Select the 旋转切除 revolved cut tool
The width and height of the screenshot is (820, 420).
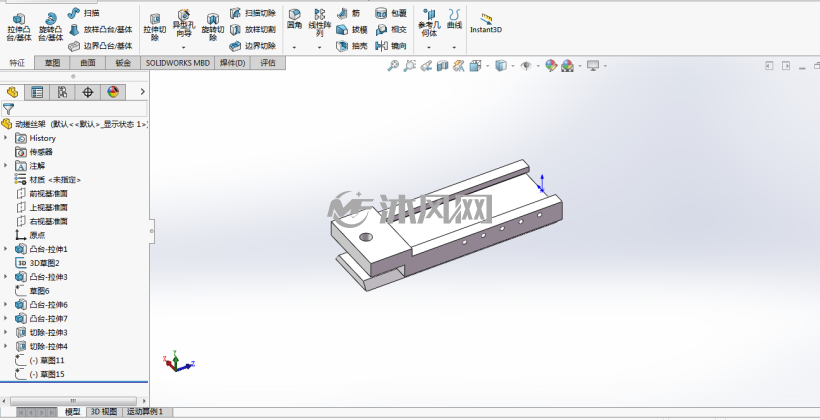[213, 28]
